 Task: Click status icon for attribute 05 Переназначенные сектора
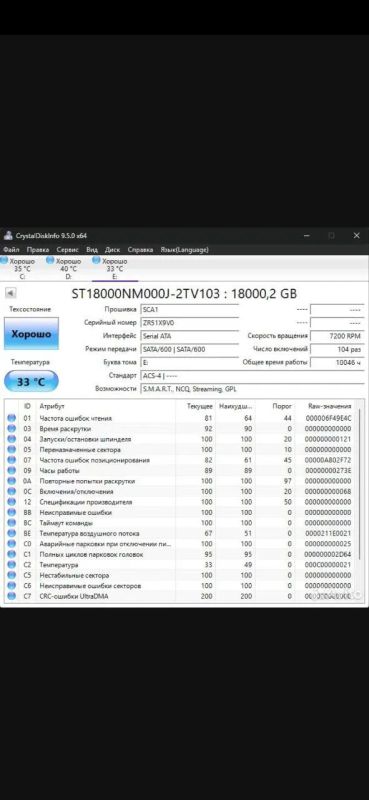coord(11,449)
